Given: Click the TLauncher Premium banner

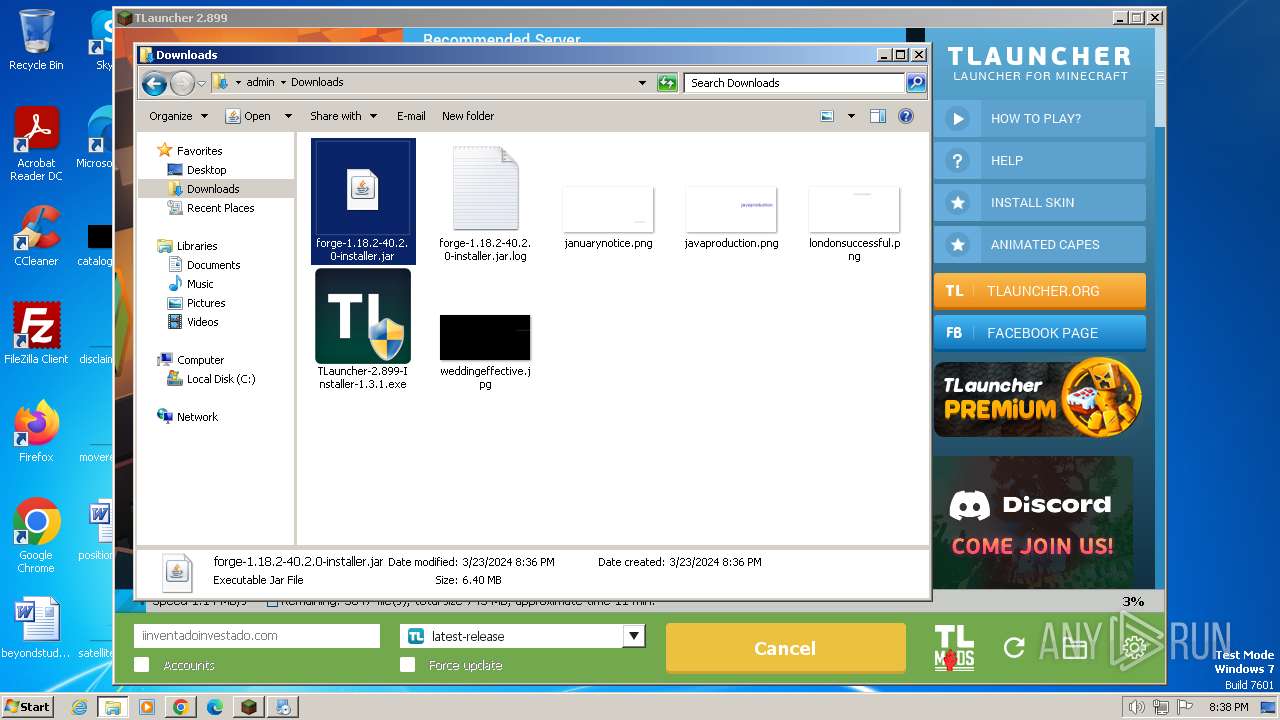Looking at the screenshot, I should [1038, 399].
